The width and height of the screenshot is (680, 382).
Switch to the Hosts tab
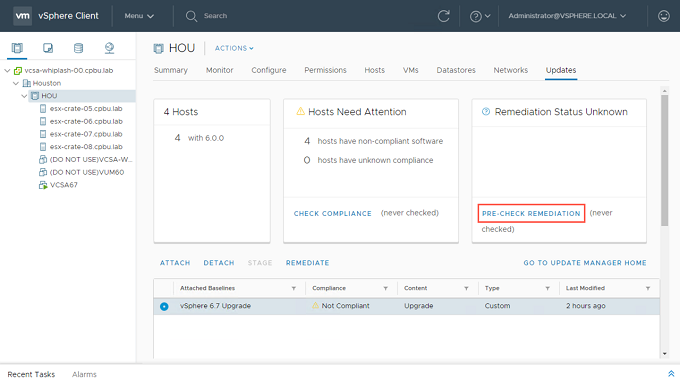[x=375, y=70]
